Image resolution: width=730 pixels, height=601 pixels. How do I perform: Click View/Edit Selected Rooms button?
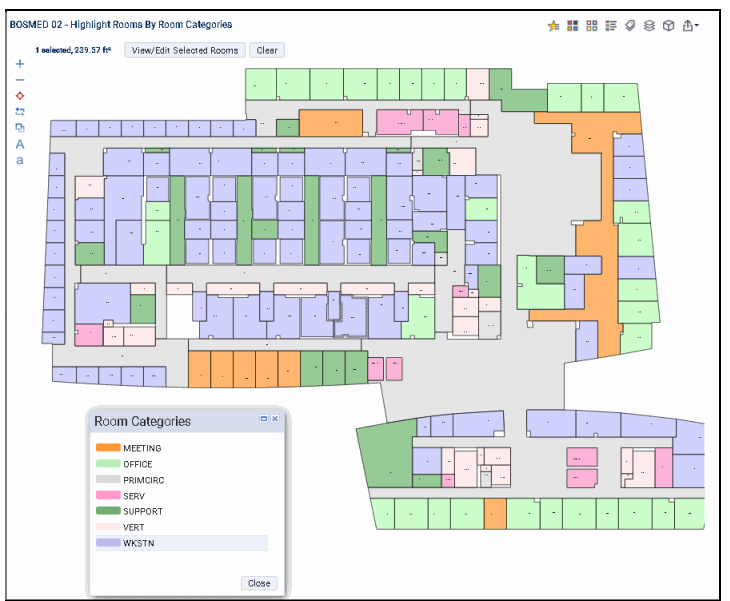click(x=184, y=50)
